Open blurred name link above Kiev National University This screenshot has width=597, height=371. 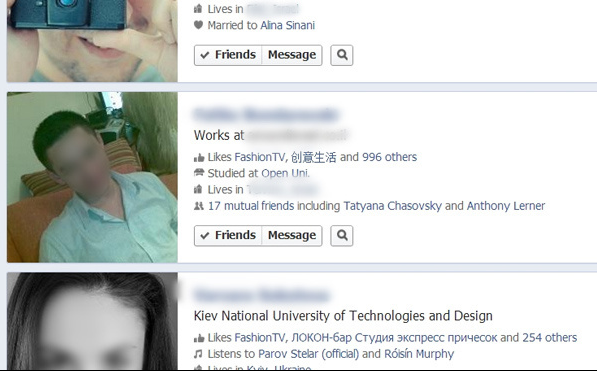click(262, 295)
